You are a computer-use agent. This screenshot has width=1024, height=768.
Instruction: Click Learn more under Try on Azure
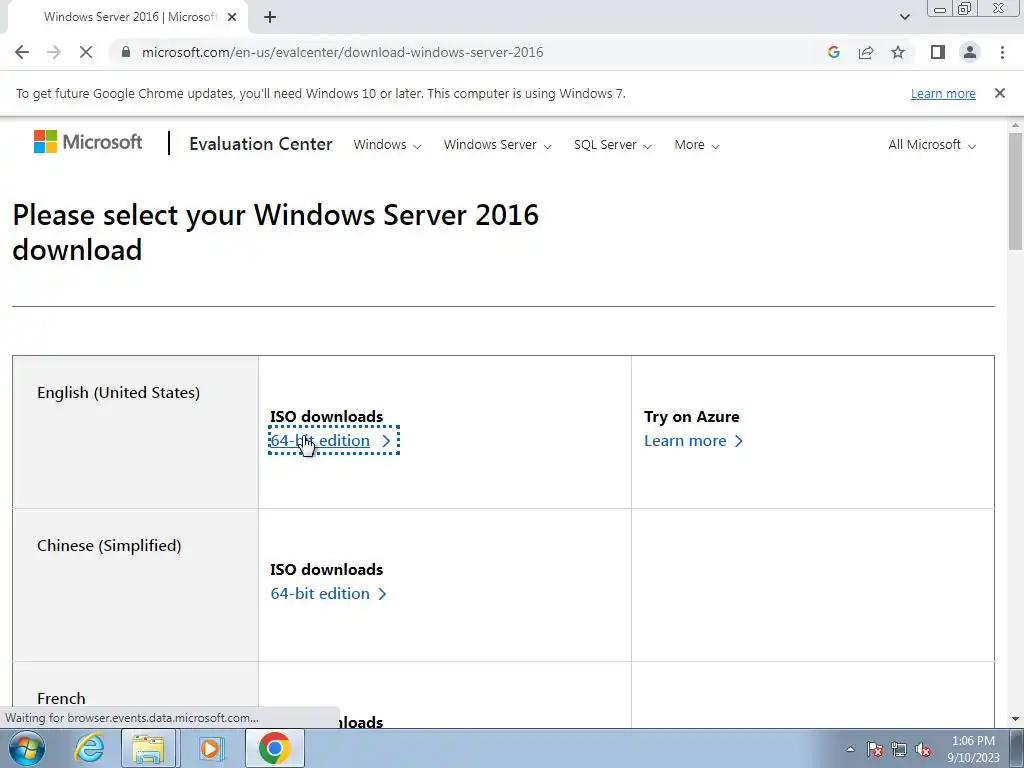(x=693, y=441)
